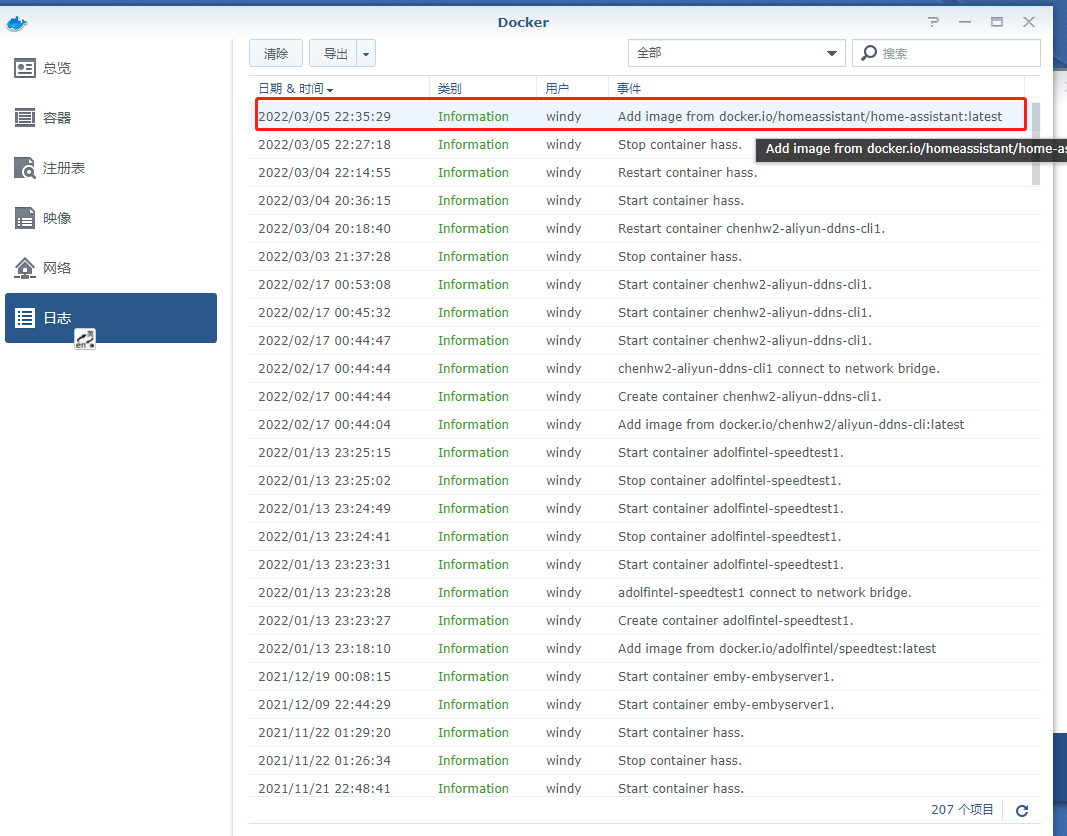The height and width of the screenshot is (836, 1067).
Task: Open the 全部 filter dropdown
Action: (736, 53)
